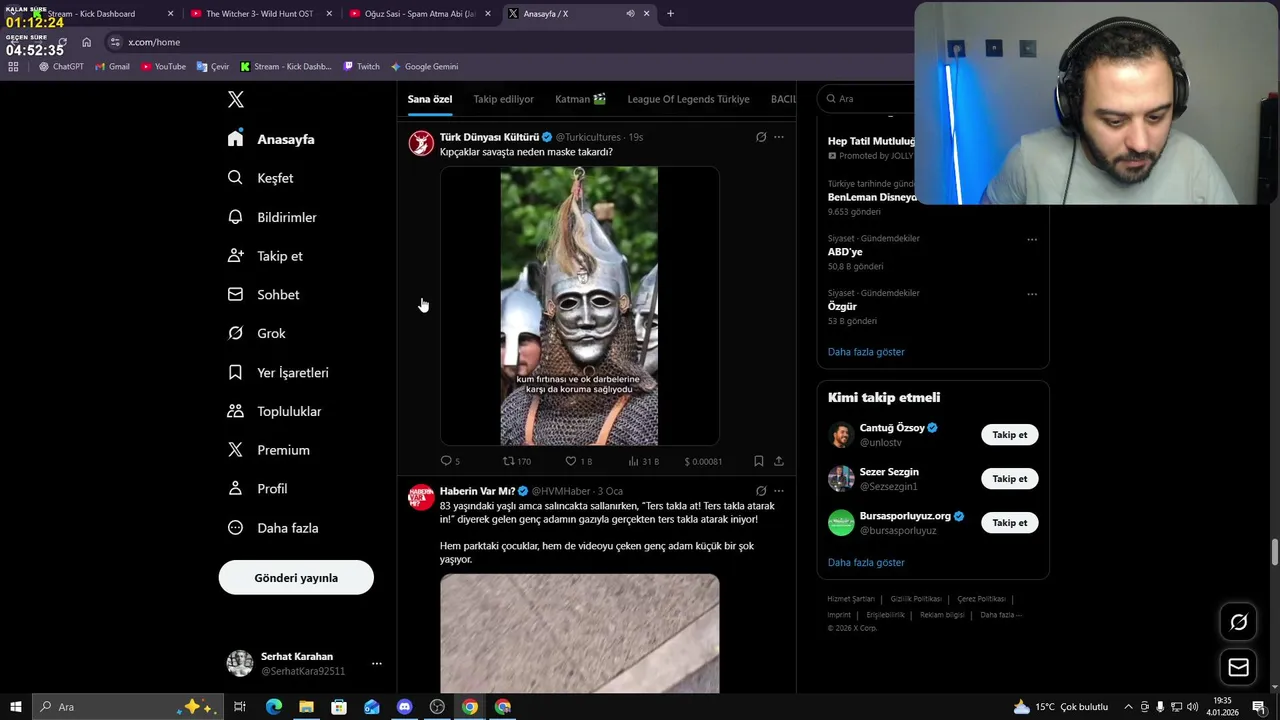The width and height of the screenshot is (1280, 720).
Task: Click the Chrome address bar
Action: tap(510, 42)
